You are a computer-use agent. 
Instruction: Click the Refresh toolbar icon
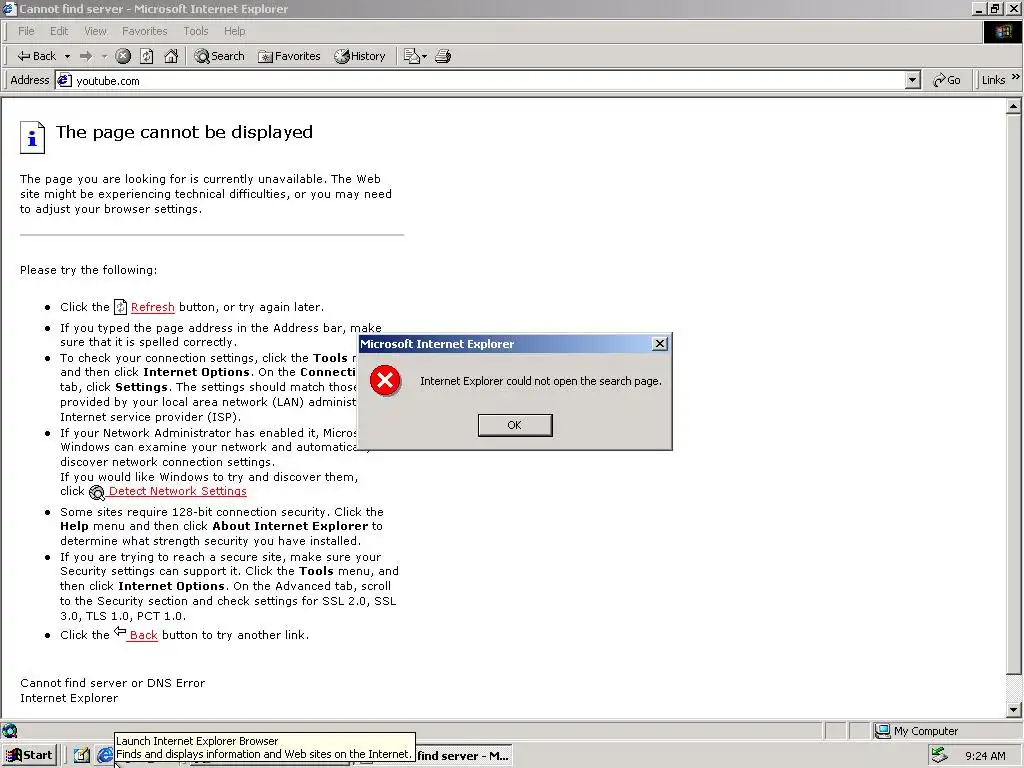(x=147, y=56)
